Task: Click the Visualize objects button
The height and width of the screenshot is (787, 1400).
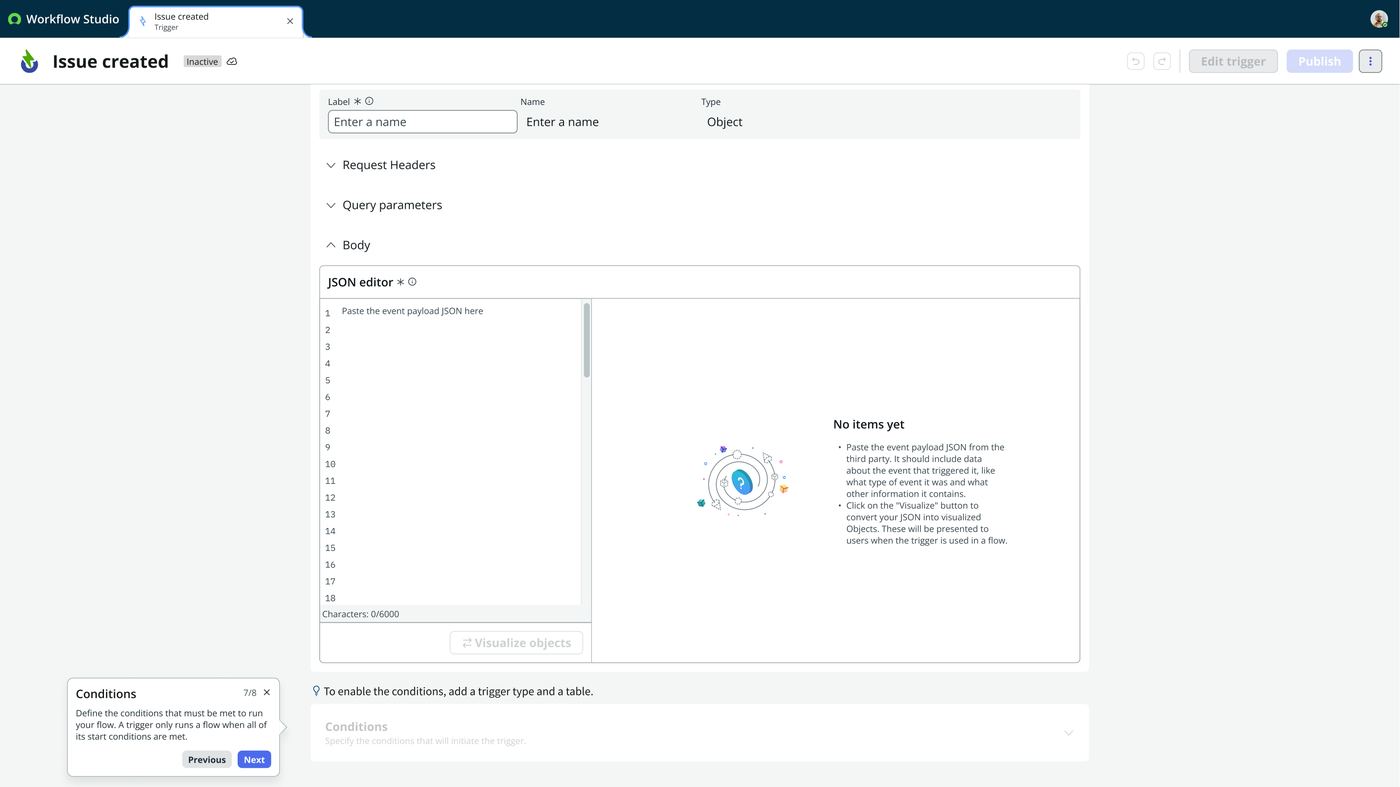Action: coord(516,643)
